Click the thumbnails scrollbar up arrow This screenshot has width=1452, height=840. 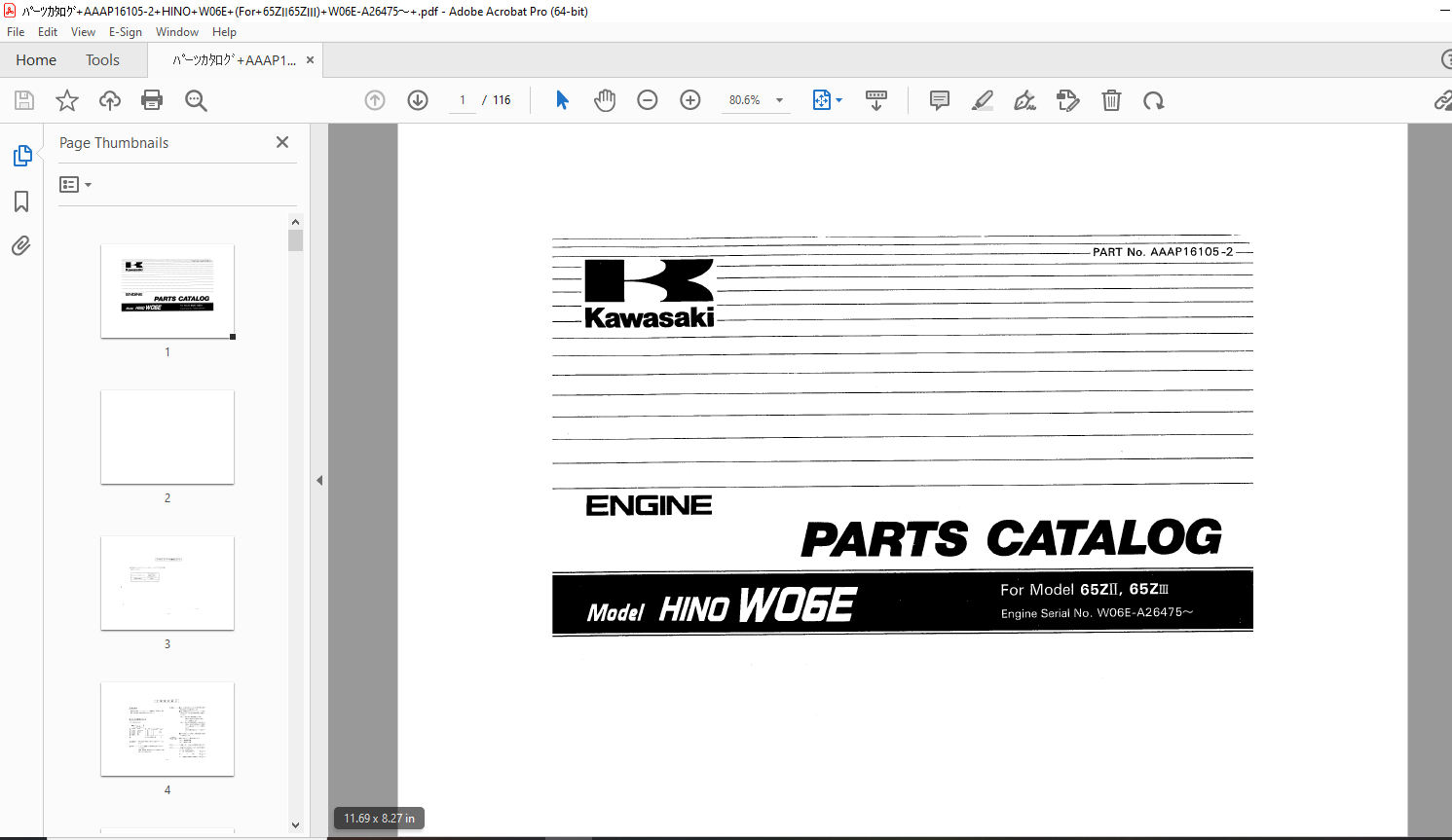tap(296, 222)
